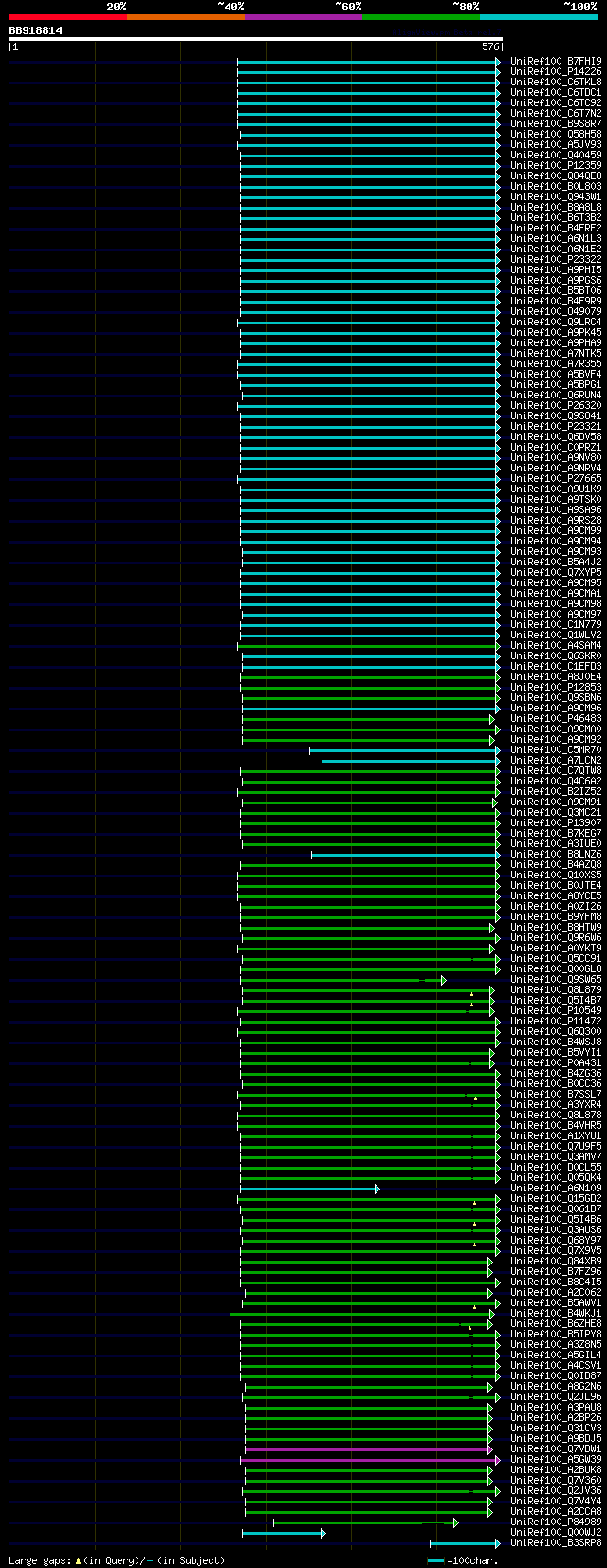
Task: Select the label UniRef100_C7QTW8
Action: [556, 770]
